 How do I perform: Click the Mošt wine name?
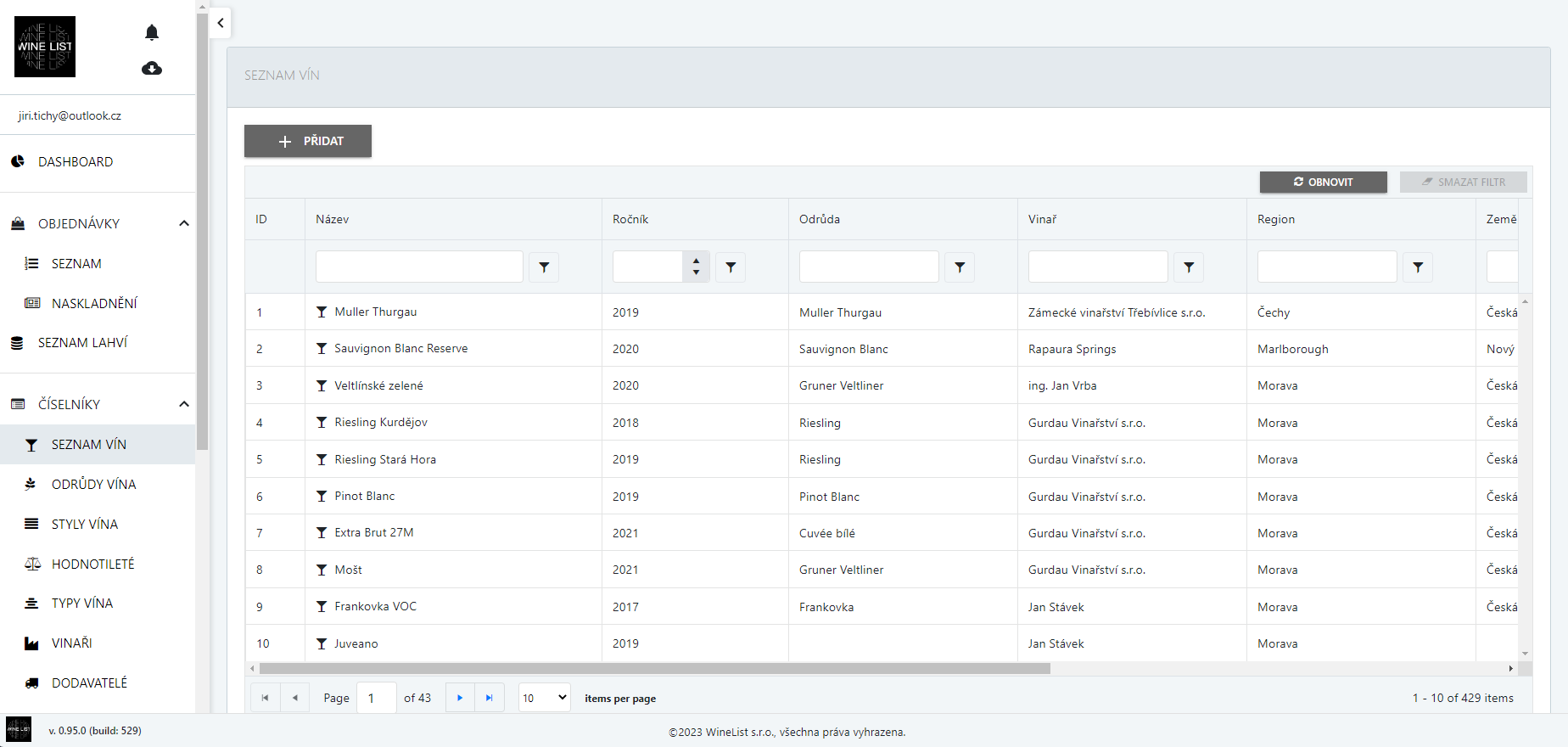coord(348,570)
